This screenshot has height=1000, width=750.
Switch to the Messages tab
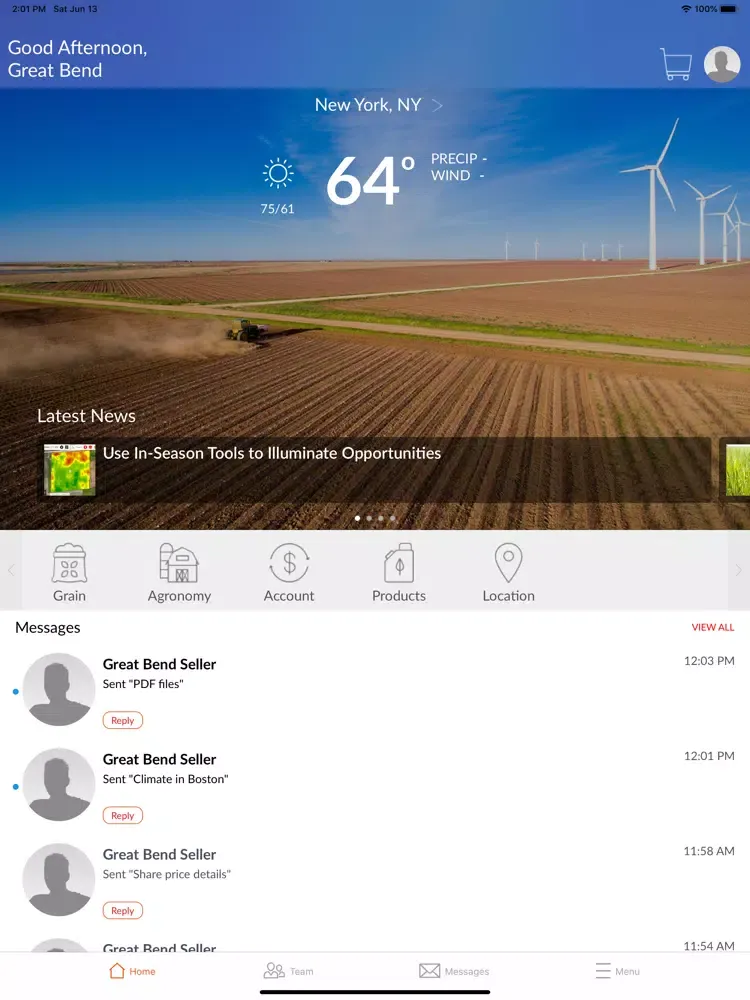pos(454,971)
